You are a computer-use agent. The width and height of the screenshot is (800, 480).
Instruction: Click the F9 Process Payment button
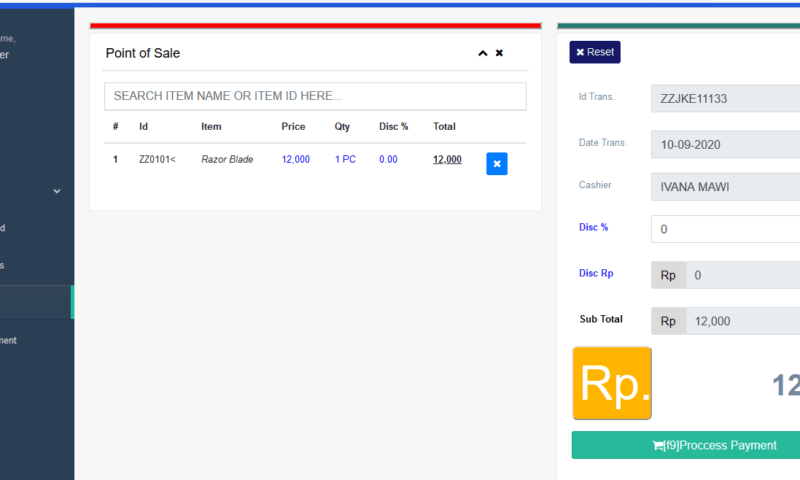(686, 445)
